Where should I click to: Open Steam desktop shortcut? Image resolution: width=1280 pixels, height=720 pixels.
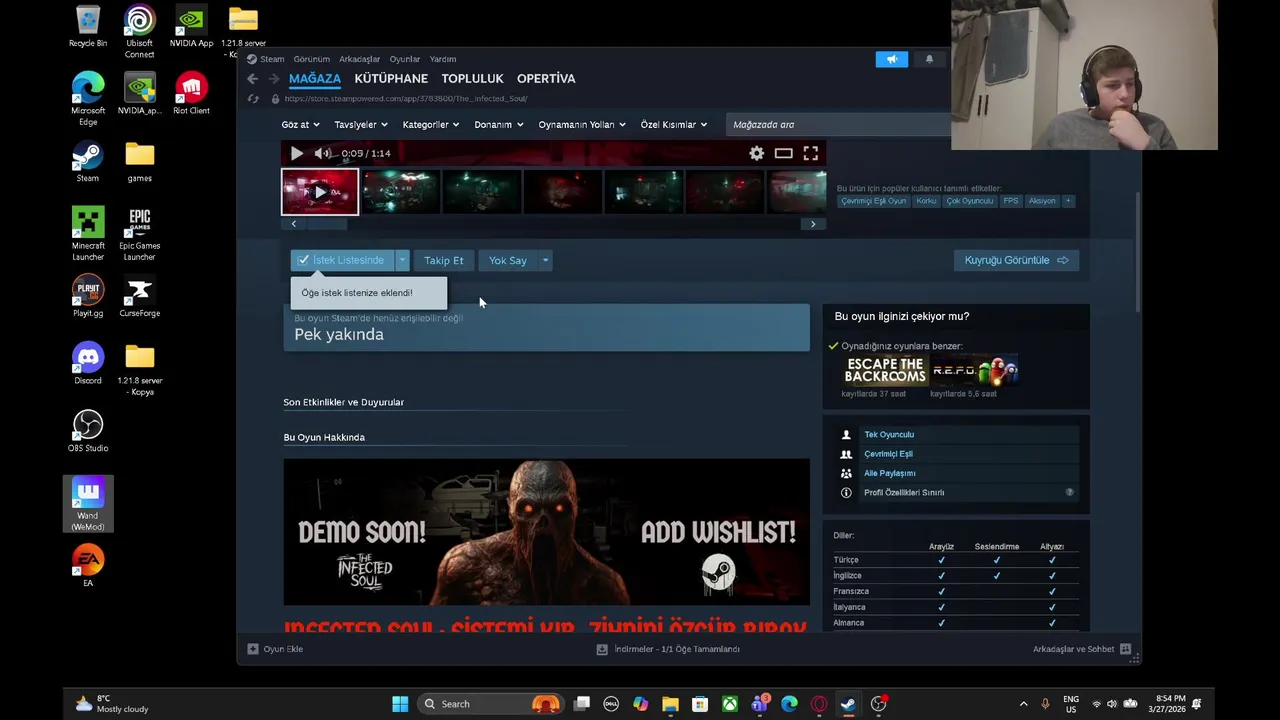[x=88, y=163]
